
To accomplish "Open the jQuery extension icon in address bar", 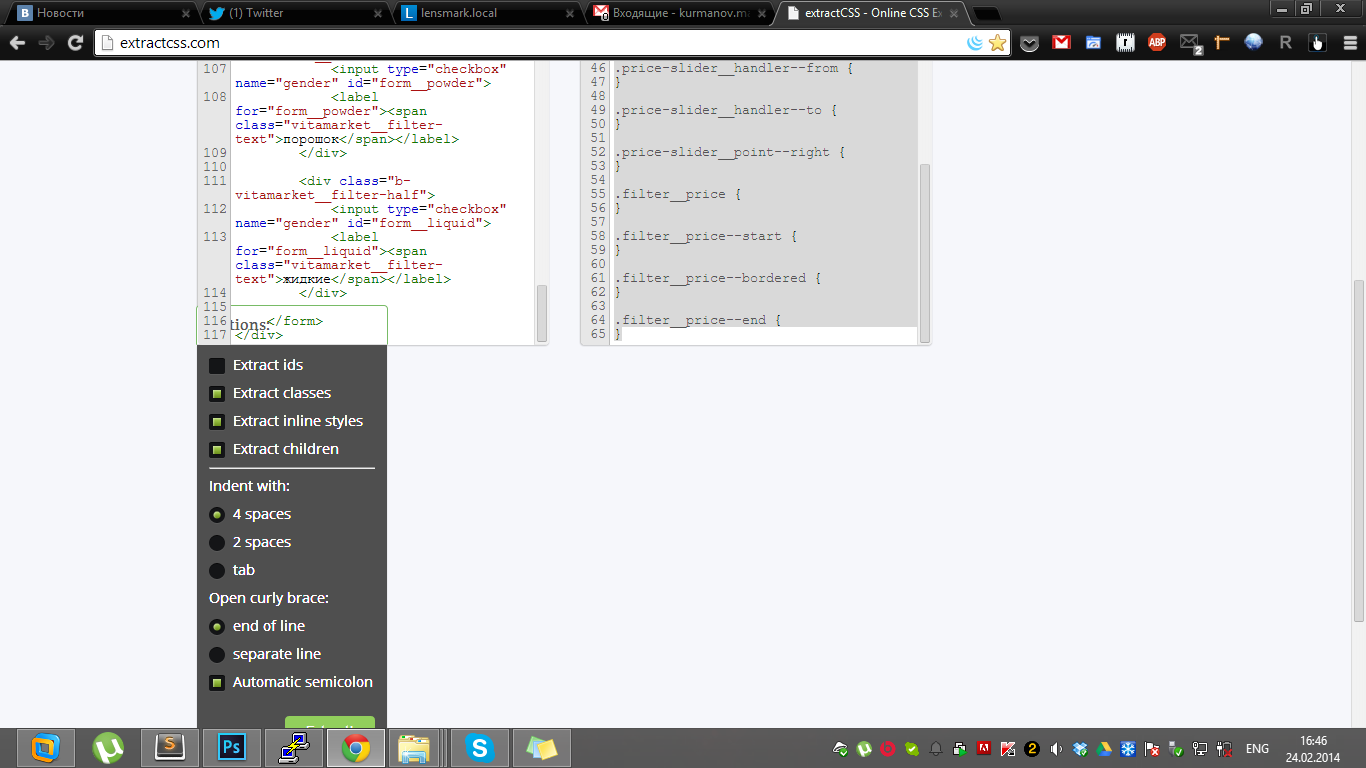I will tap(975, 43).
